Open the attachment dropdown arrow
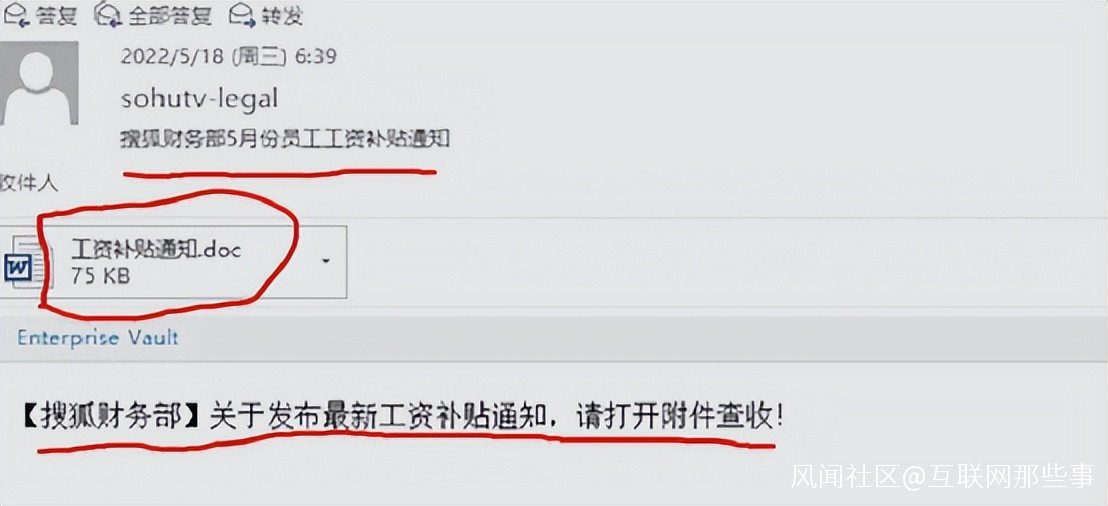This screenshot has width=1108, height=506. pyautogui.click(x=326, y=261)
